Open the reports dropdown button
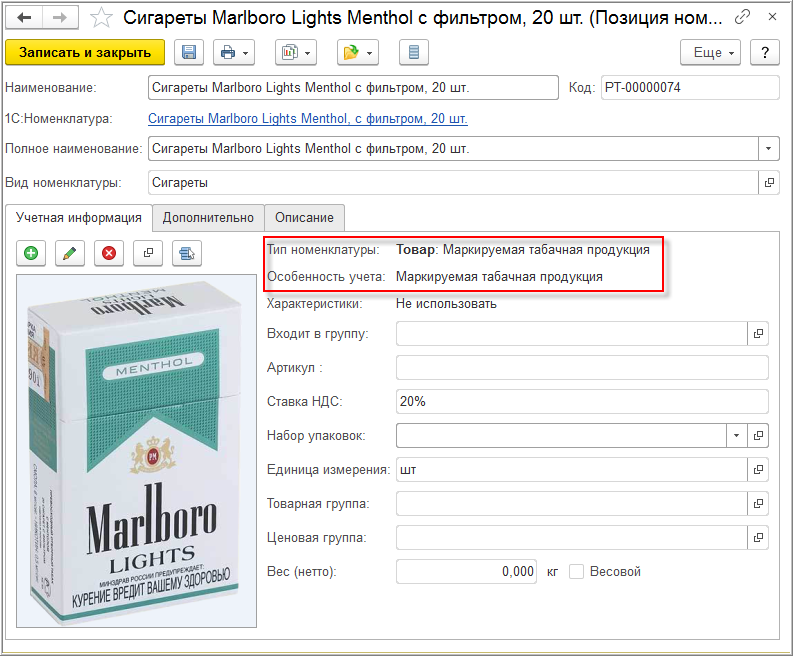Viewport: 793px width, 656px height. 296,52
